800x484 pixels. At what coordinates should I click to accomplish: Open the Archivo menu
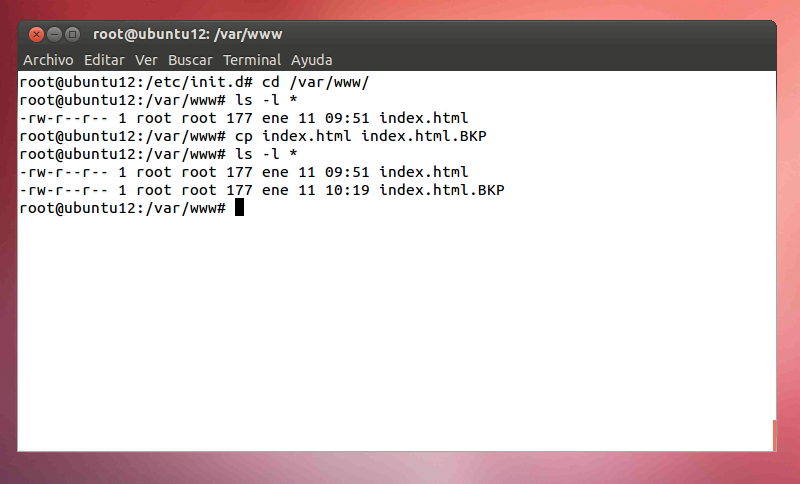point(48,60)
